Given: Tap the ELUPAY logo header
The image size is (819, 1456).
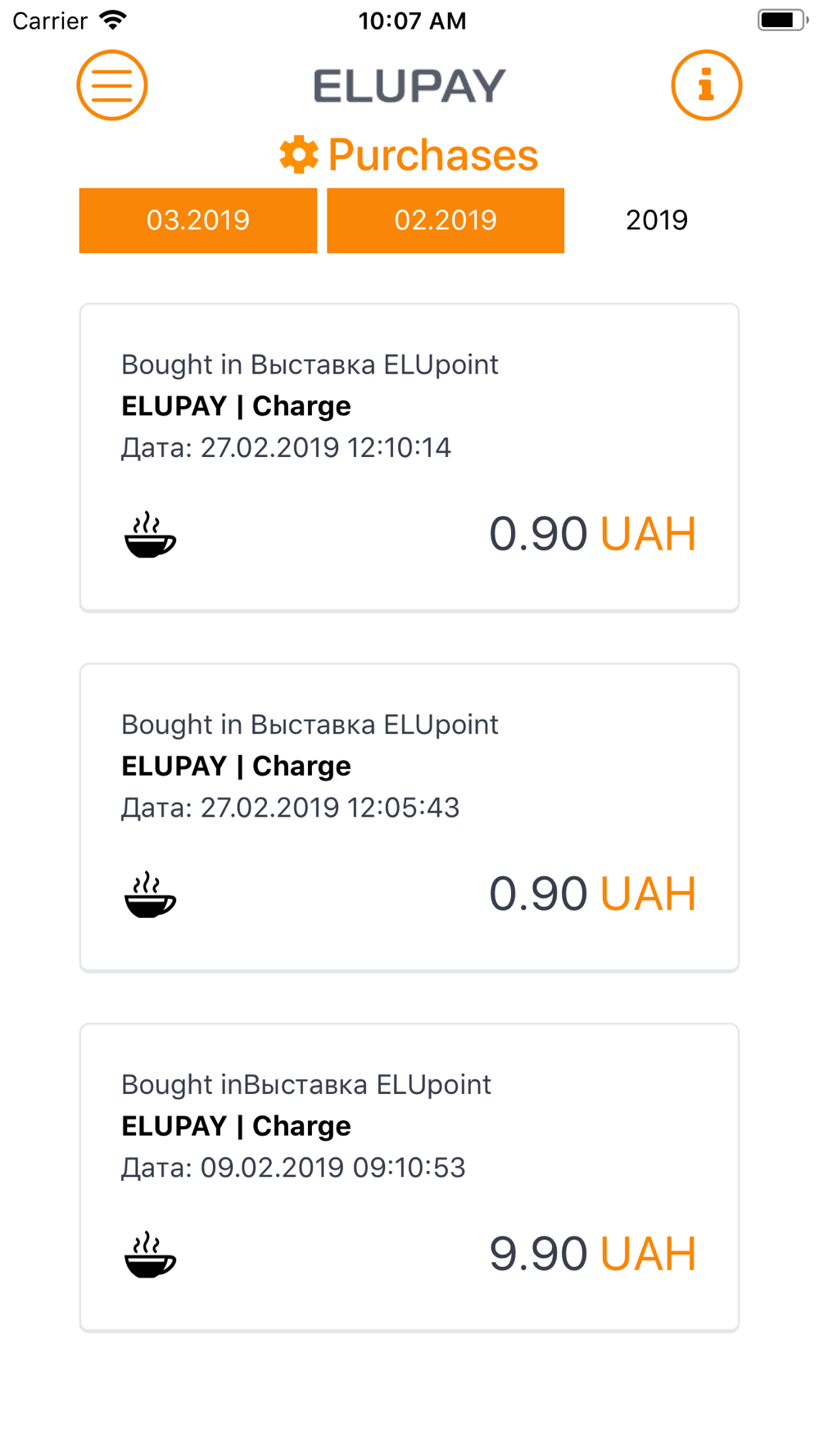Looking at the screenshot, I should point(409,86).
